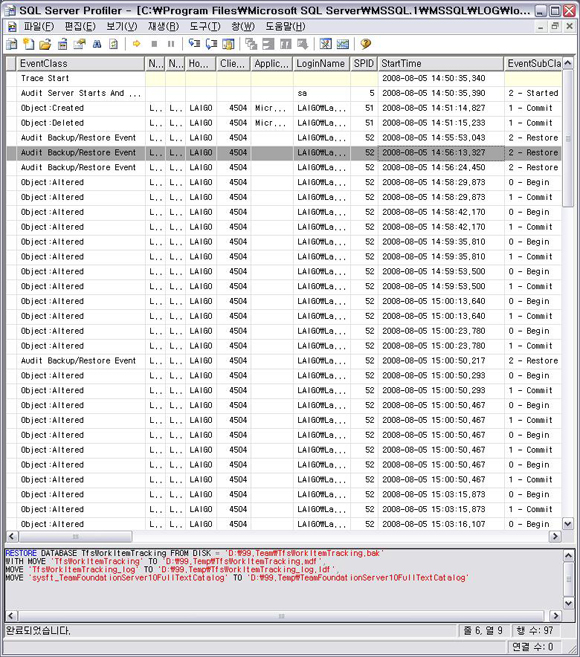Click the RESTORE keyword in the SQL text pane
Image resolution: width=580 pixels, height=657 pixels.
(21, 553)
